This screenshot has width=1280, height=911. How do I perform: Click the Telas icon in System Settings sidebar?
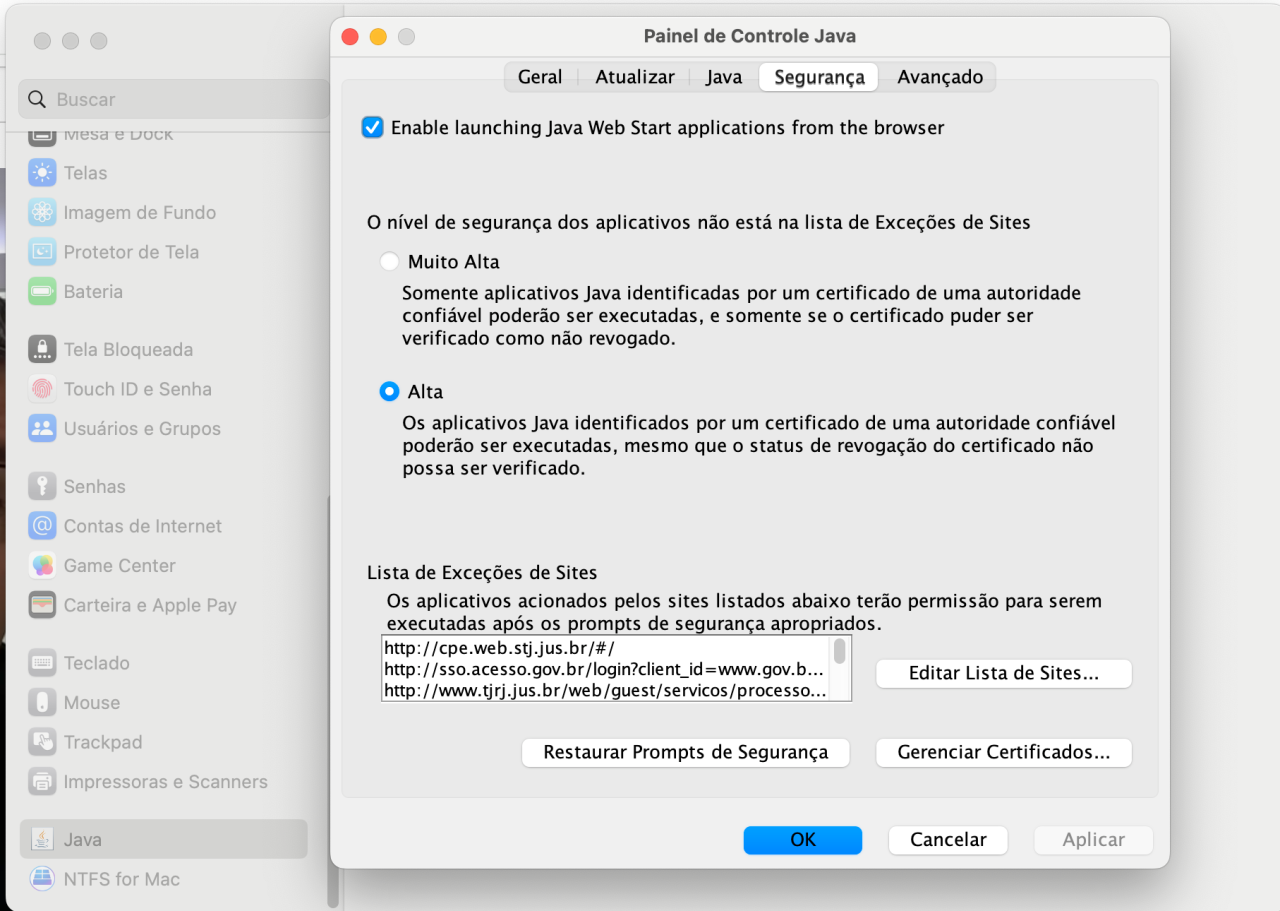tap(42, 173)
